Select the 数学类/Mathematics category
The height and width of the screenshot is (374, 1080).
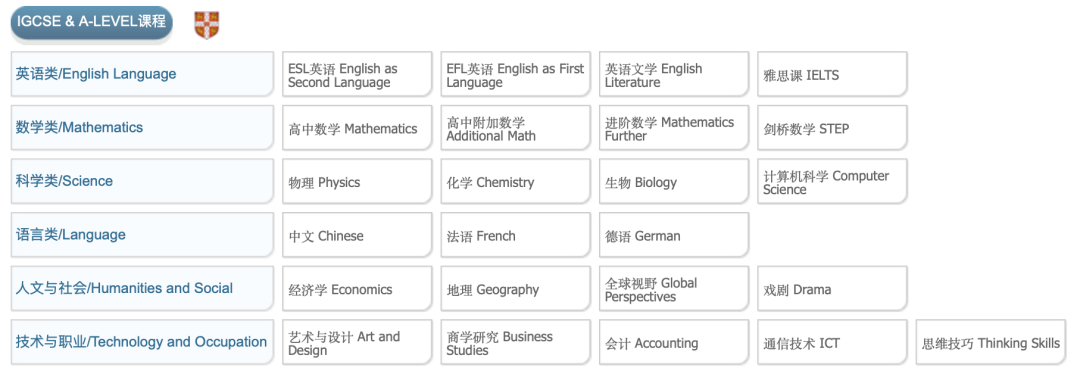tap(142, 128)
